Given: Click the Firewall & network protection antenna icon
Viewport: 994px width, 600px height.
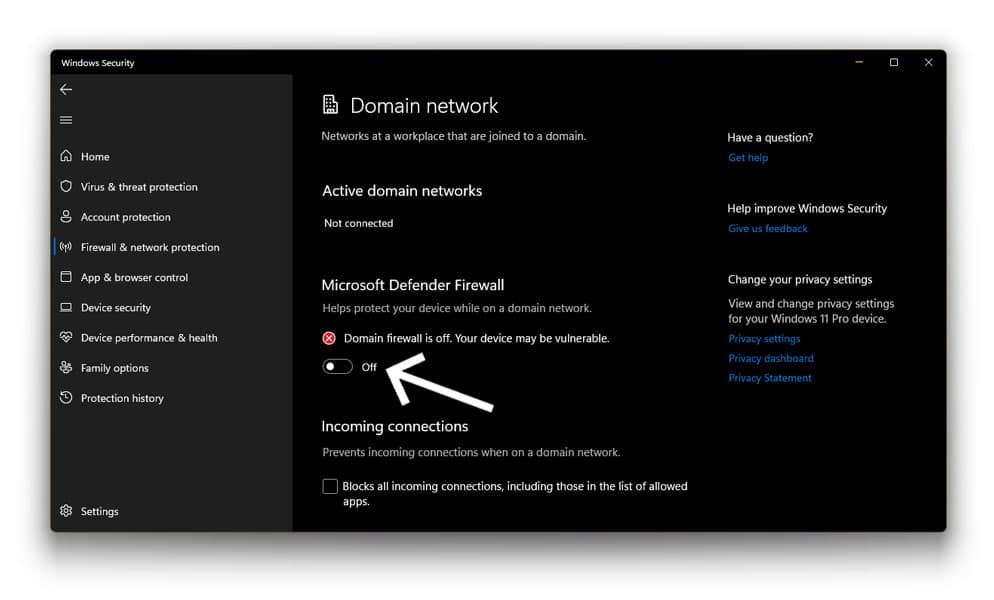Looking at the screenshot, I should tap(66, 247).
